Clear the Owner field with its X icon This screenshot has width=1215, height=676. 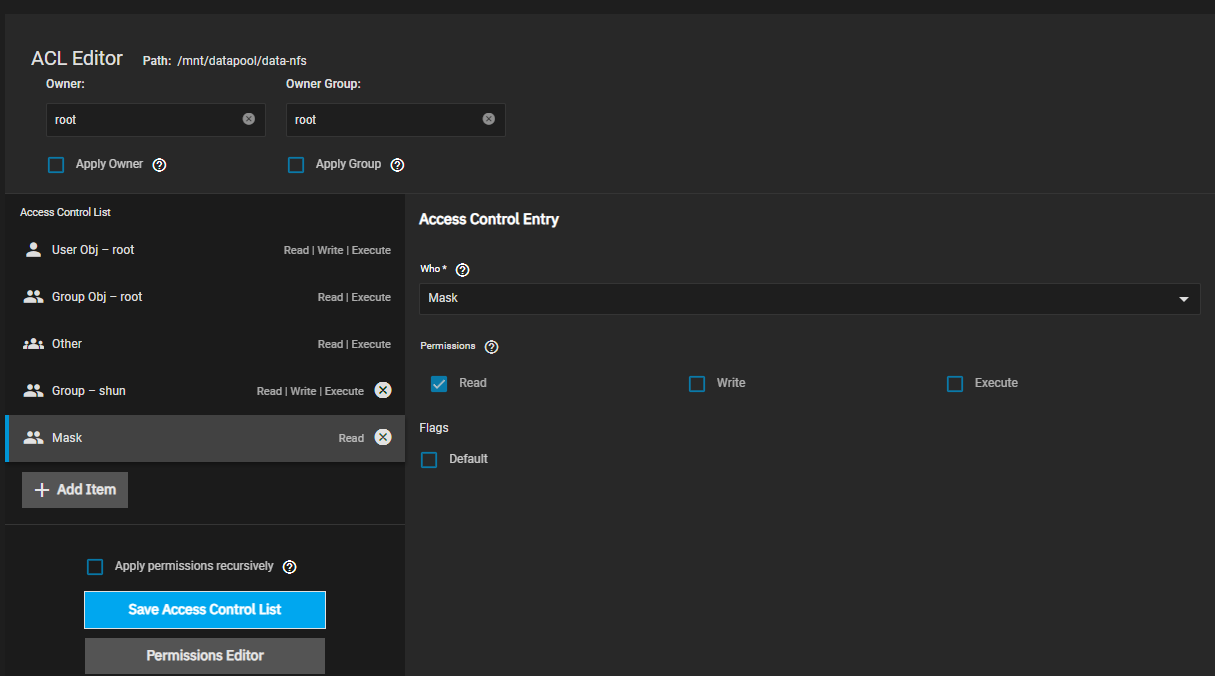248,119
